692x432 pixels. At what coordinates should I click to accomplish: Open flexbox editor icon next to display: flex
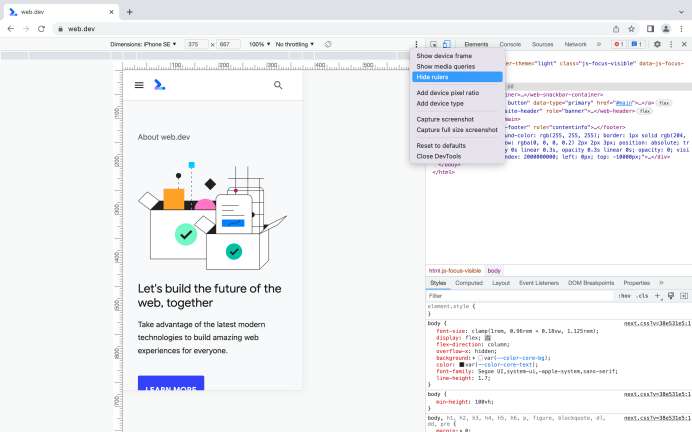point(488,338)
